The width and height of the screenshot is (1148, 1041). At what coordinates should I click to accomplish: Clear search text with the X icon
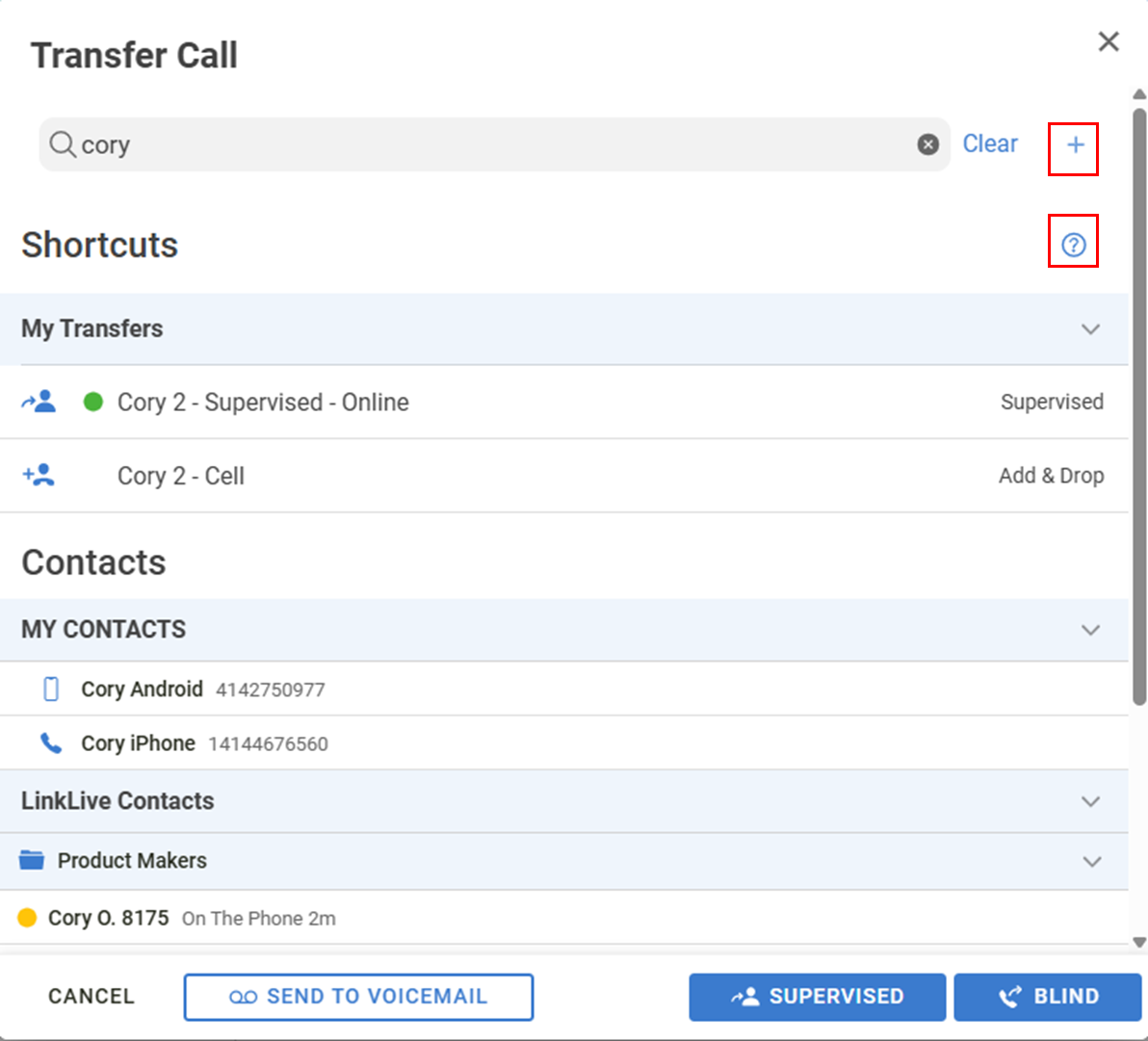click(x=927, y=144)
